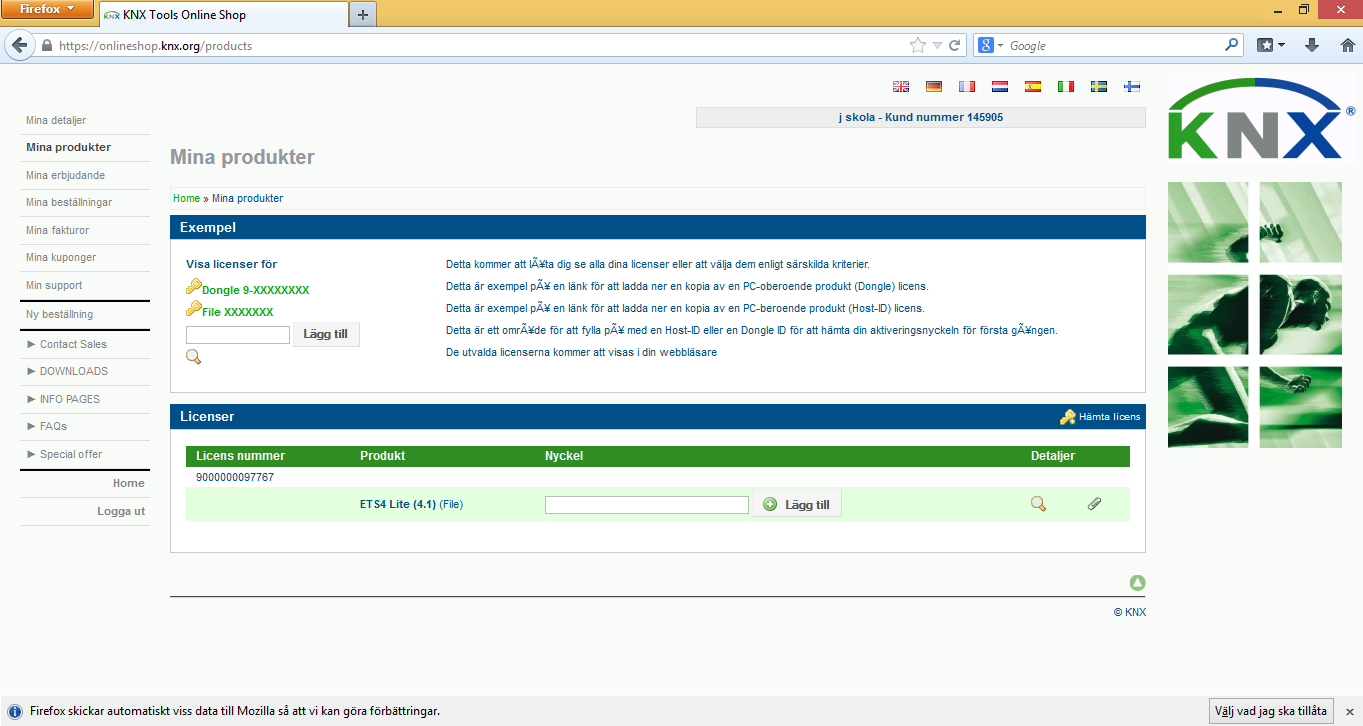The width and height of the screenshot is (1363, 726).
Task: Click the © KNX footer link
Action: [1130, 612]
